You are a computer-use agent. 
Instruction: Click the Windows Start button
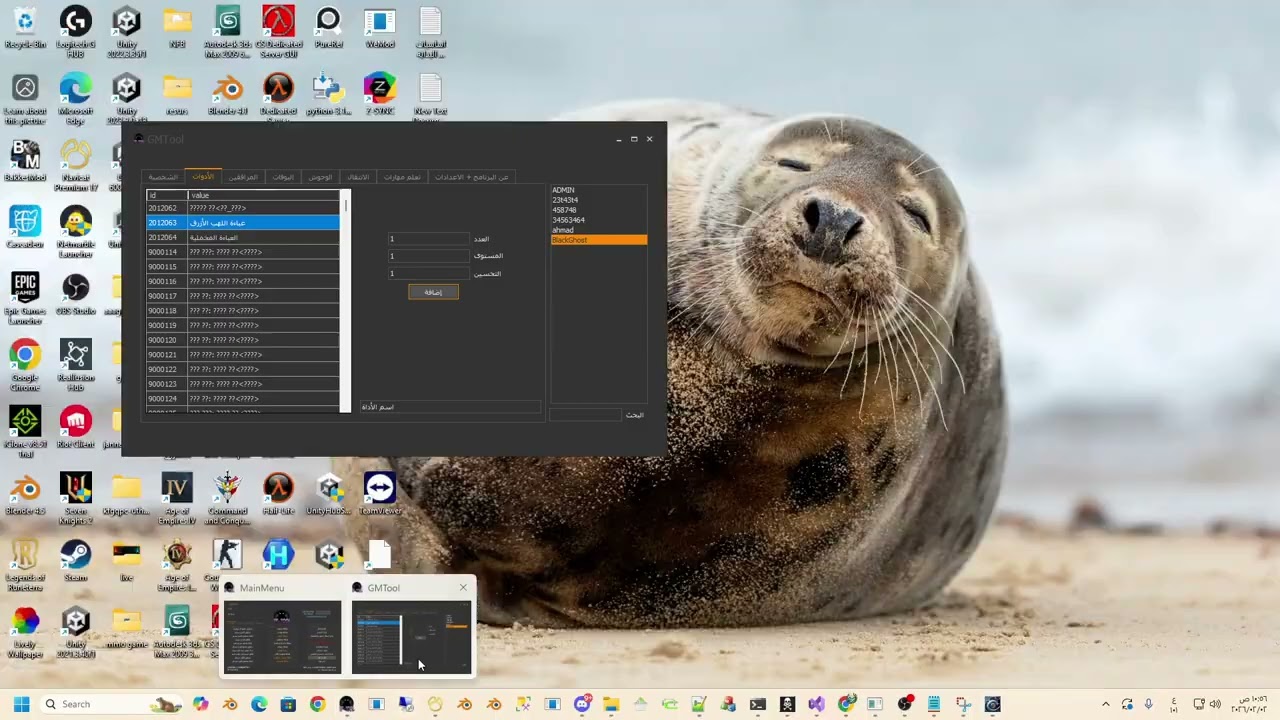21,704
